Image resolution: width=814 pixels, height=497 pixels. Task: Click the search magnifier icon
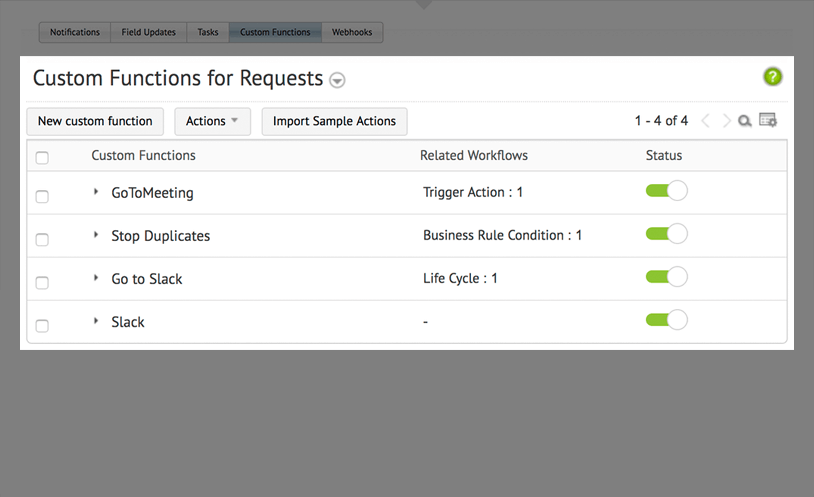click(745, 121)
